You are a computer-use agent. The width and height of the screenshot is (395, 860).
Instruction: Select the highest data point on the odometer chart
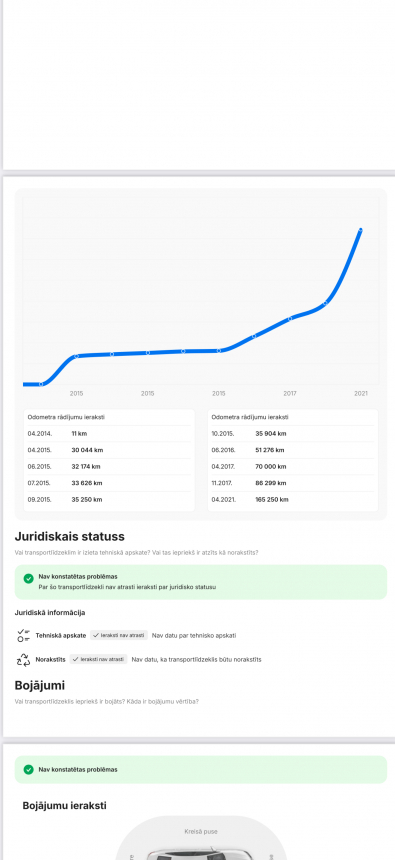pyautogui.click(x=360, y=230)
